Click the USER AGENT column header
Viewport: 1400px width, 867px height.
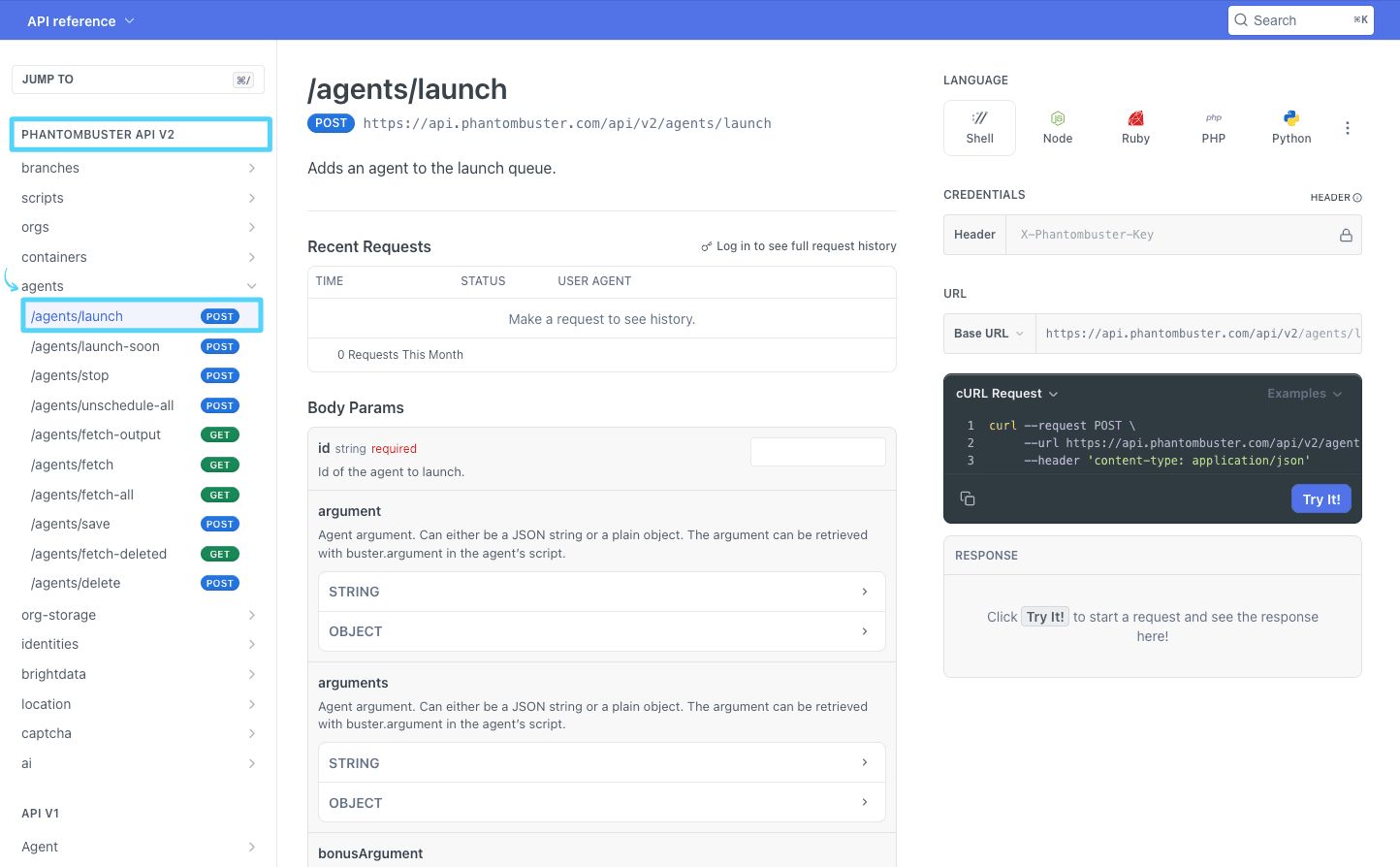594,281
